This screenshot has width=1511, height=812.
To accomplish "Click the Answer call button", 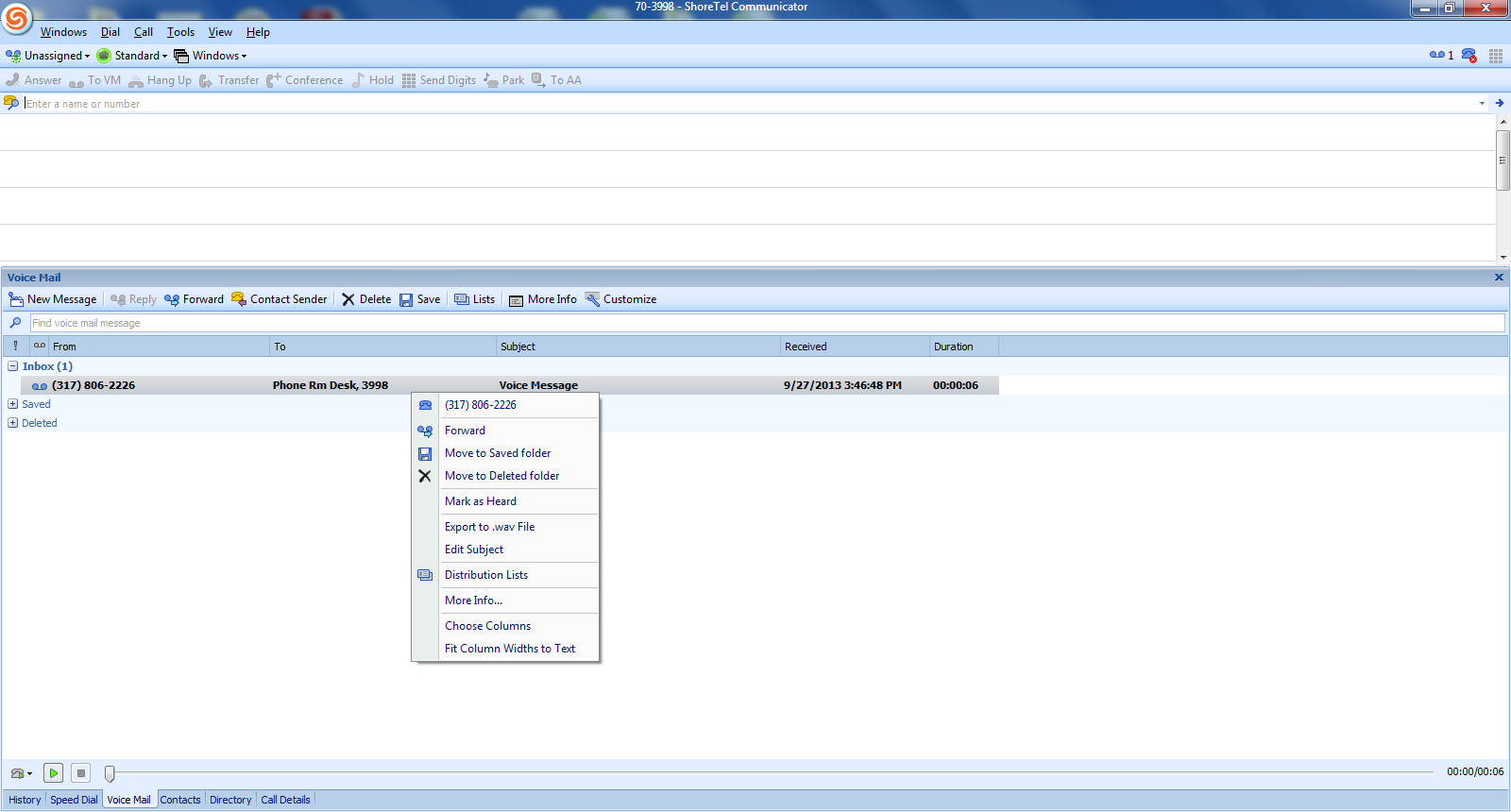I will (x=34, y=80).
